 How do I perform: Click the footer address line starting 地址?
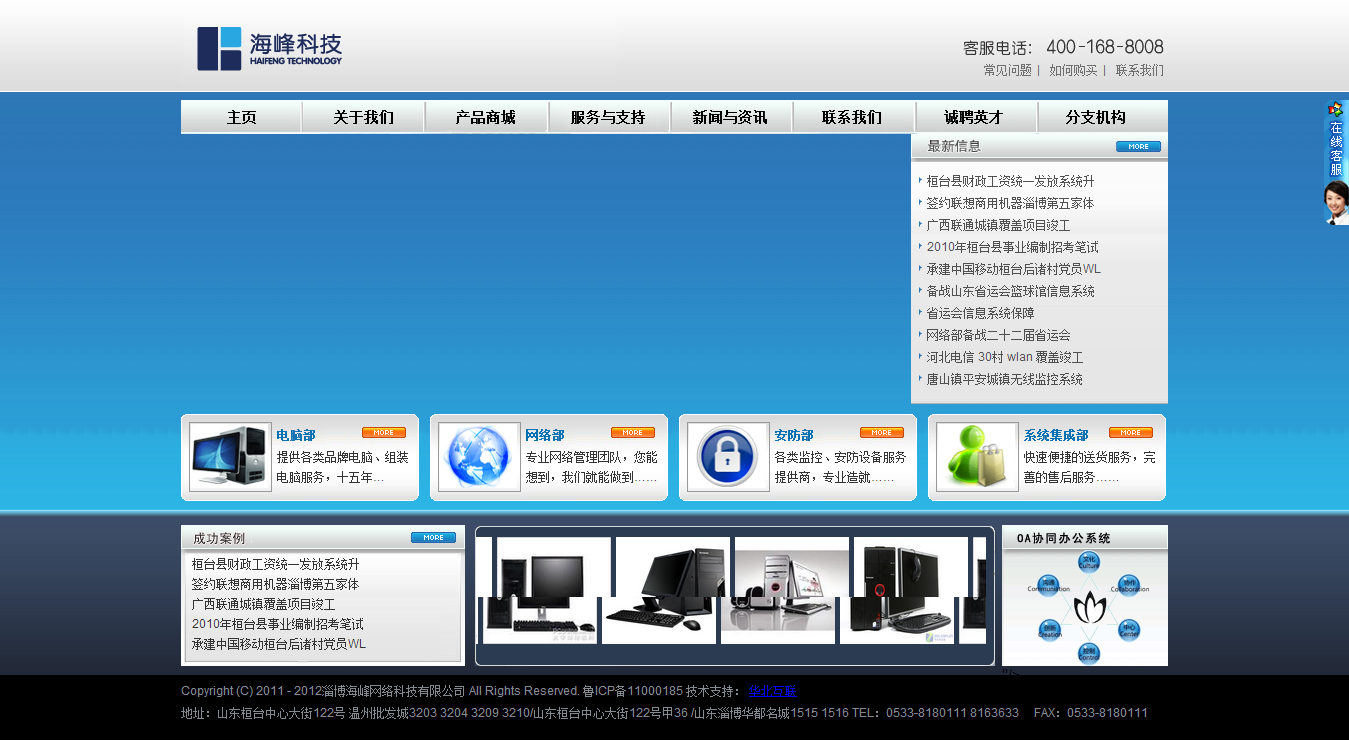click(x=664, y=713)
